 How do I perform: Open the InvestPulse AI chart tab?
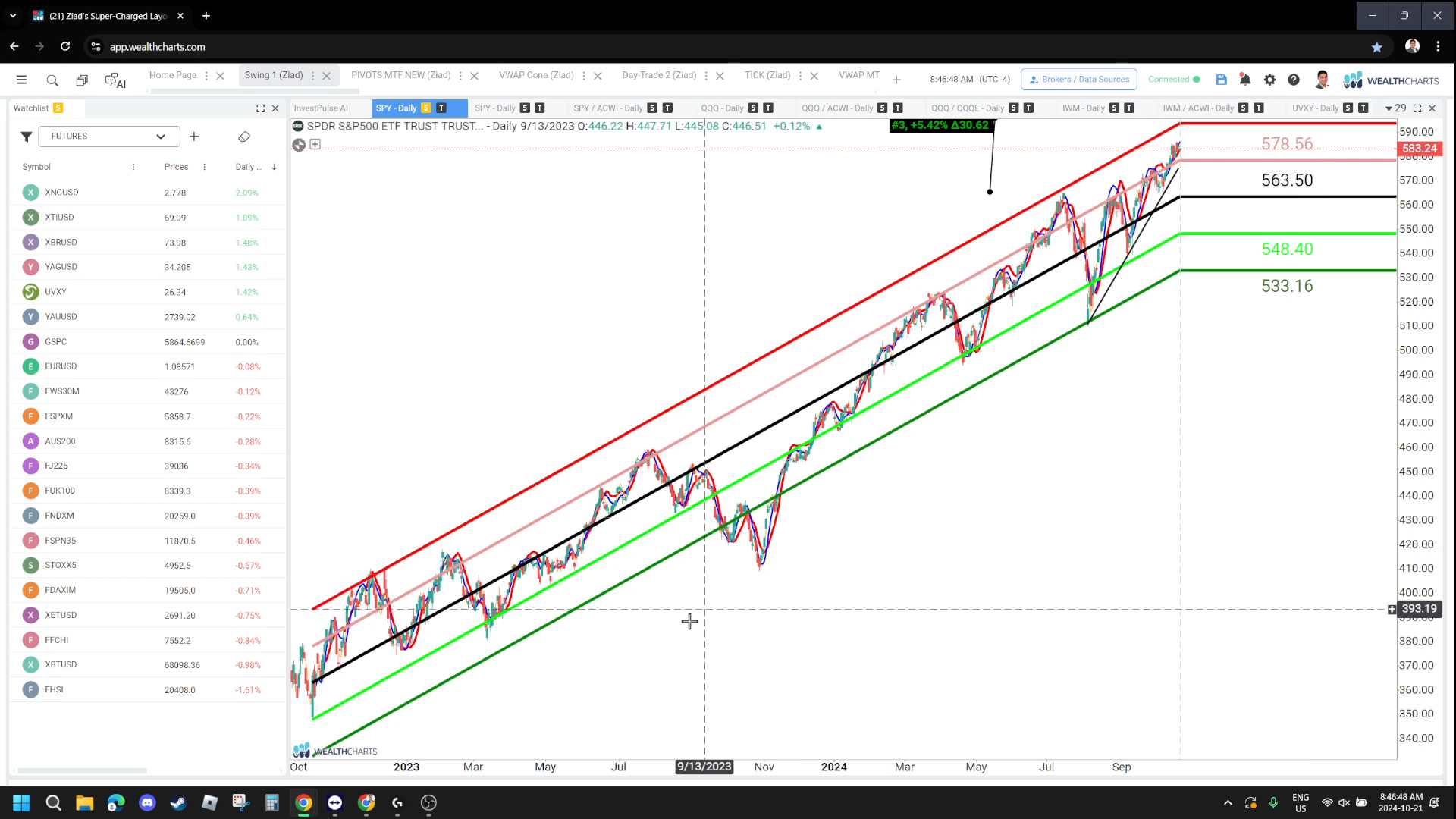click(321, 108)
